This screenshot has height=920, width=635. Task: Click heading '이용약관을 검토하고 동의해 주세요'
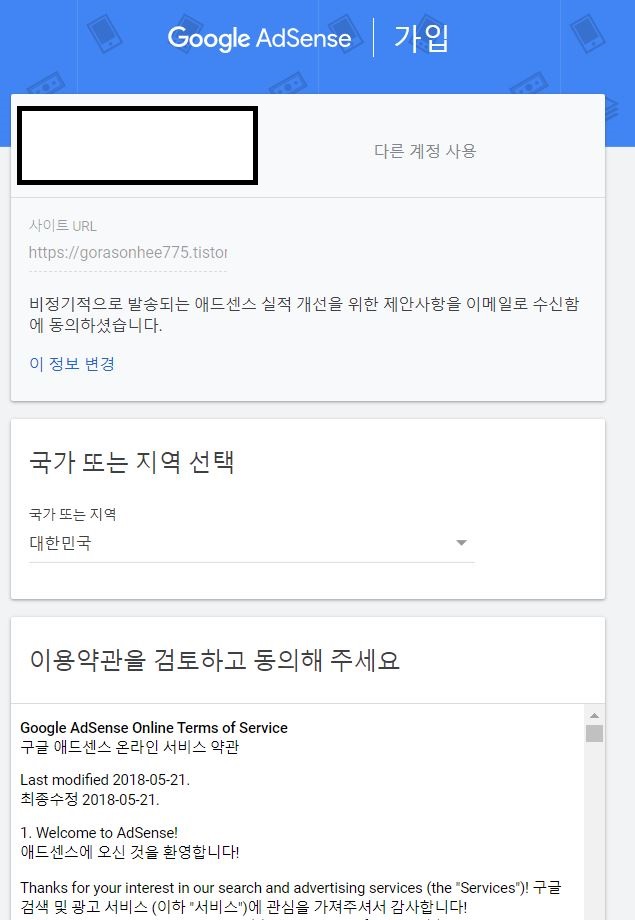point(215,660)
